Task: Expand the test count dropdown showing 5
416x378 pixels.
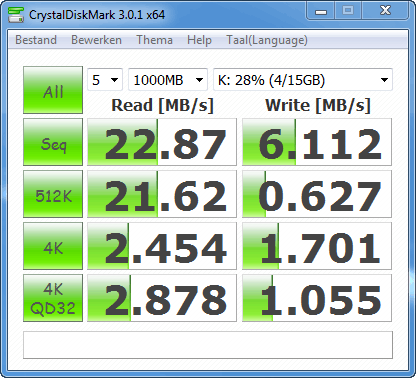Action: [x=105, y=80]
